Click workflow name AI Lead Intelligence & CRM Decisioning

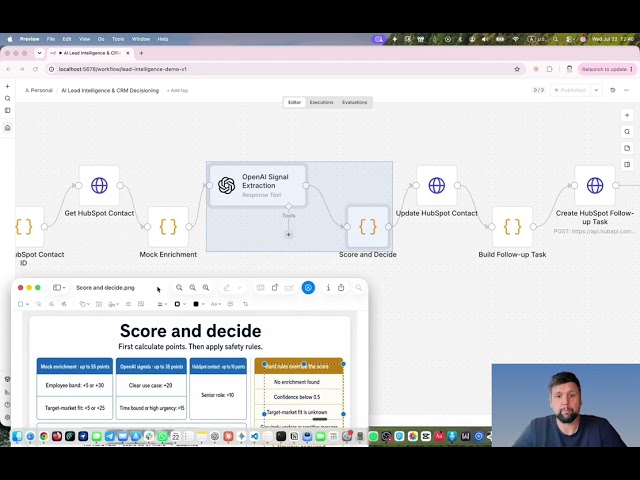click(110, 91)
